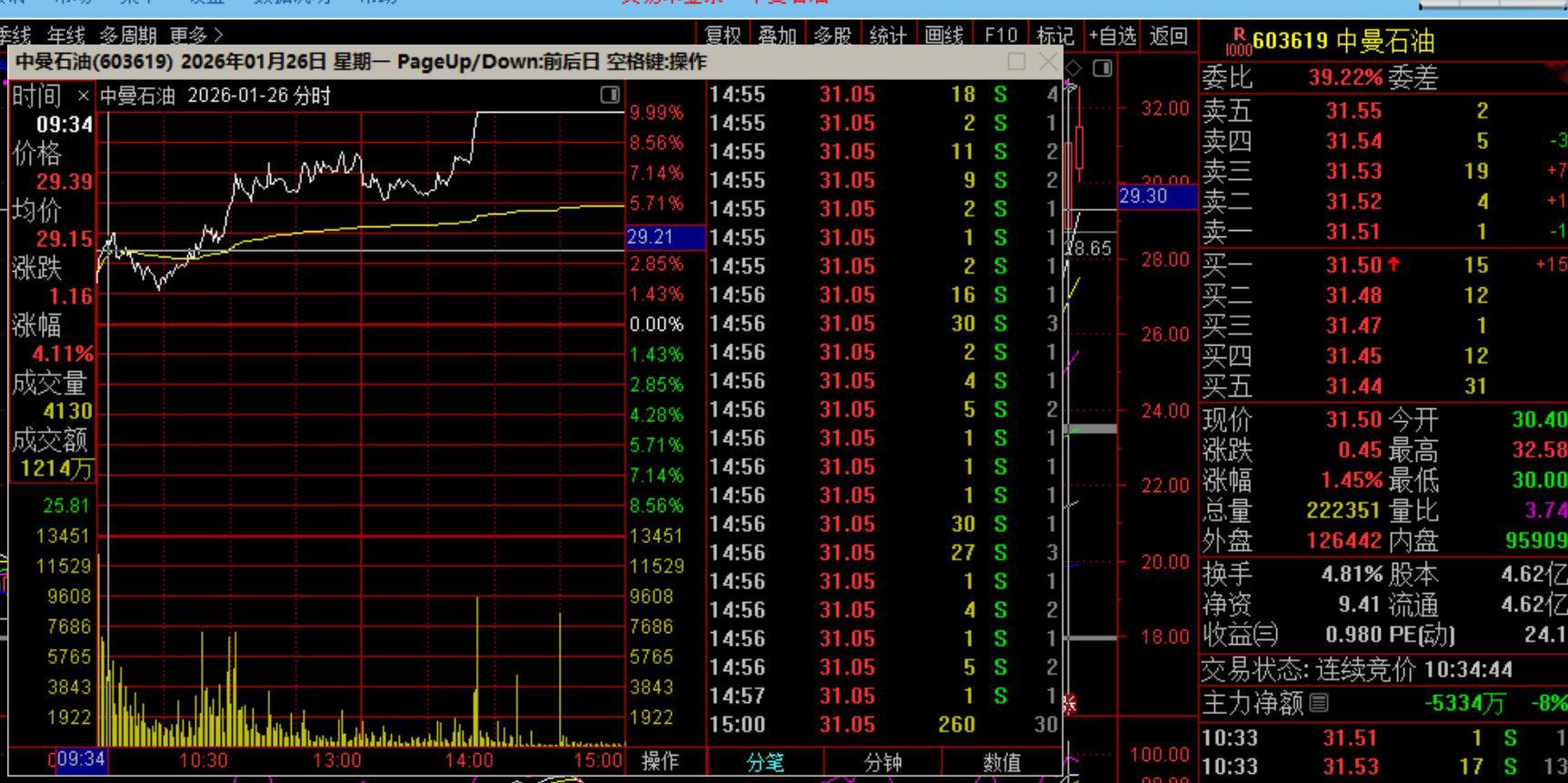Image resolution: width=1568 pixels, height=783 pixels.
Task: Maximize the 中曼石油 intraday popup window
Action: click(x=1016, y=61)
